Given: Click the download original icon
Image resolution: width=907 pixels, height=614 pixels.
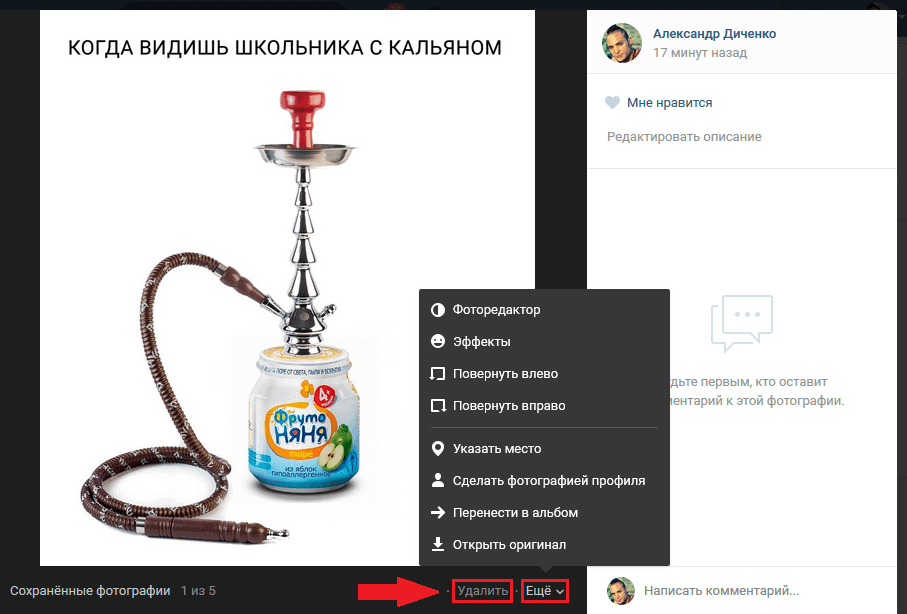Looking at the screenshot, I should pos(438,544).
